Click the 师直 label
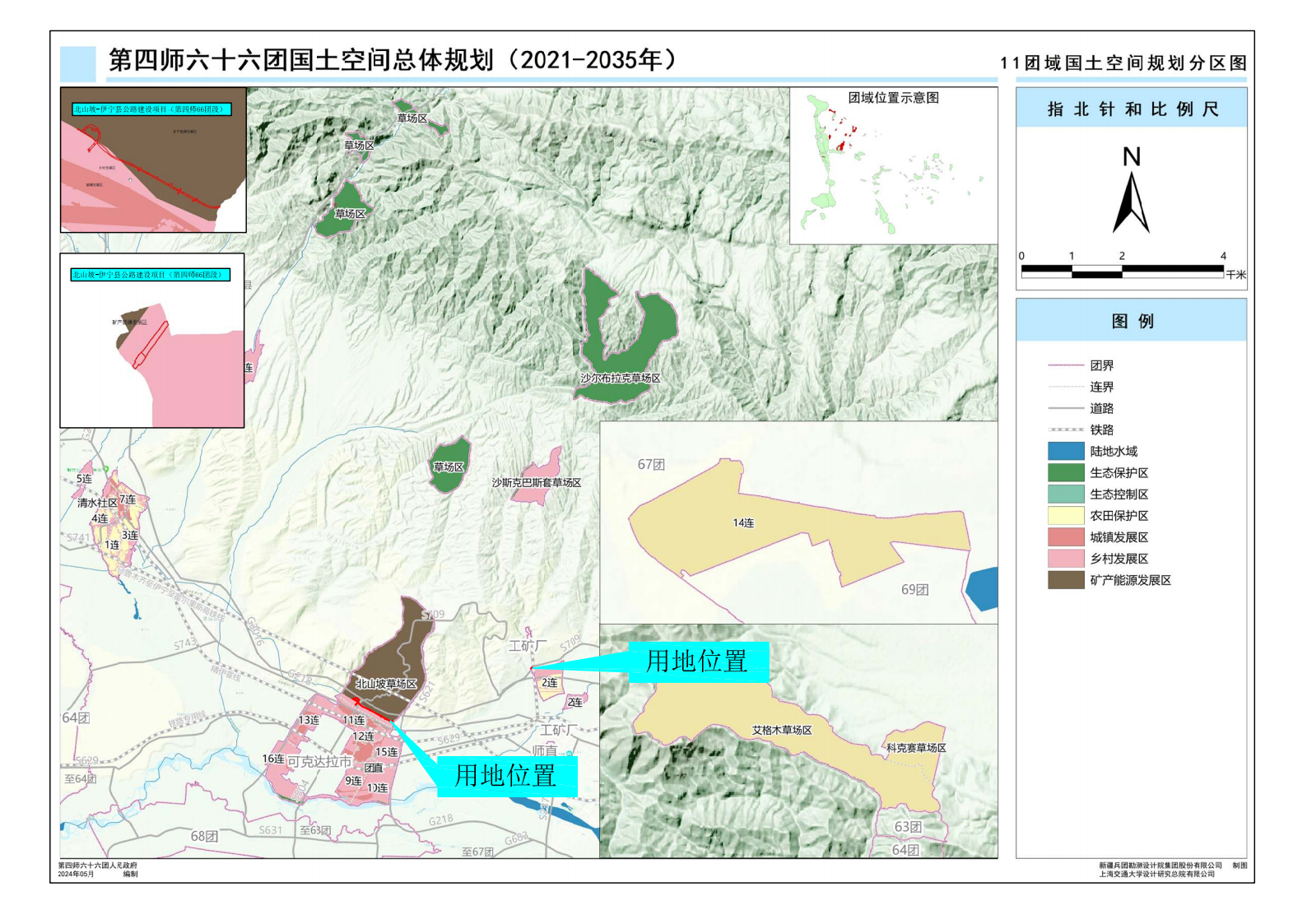The image size is (1307, 924). tap(544, 750)
